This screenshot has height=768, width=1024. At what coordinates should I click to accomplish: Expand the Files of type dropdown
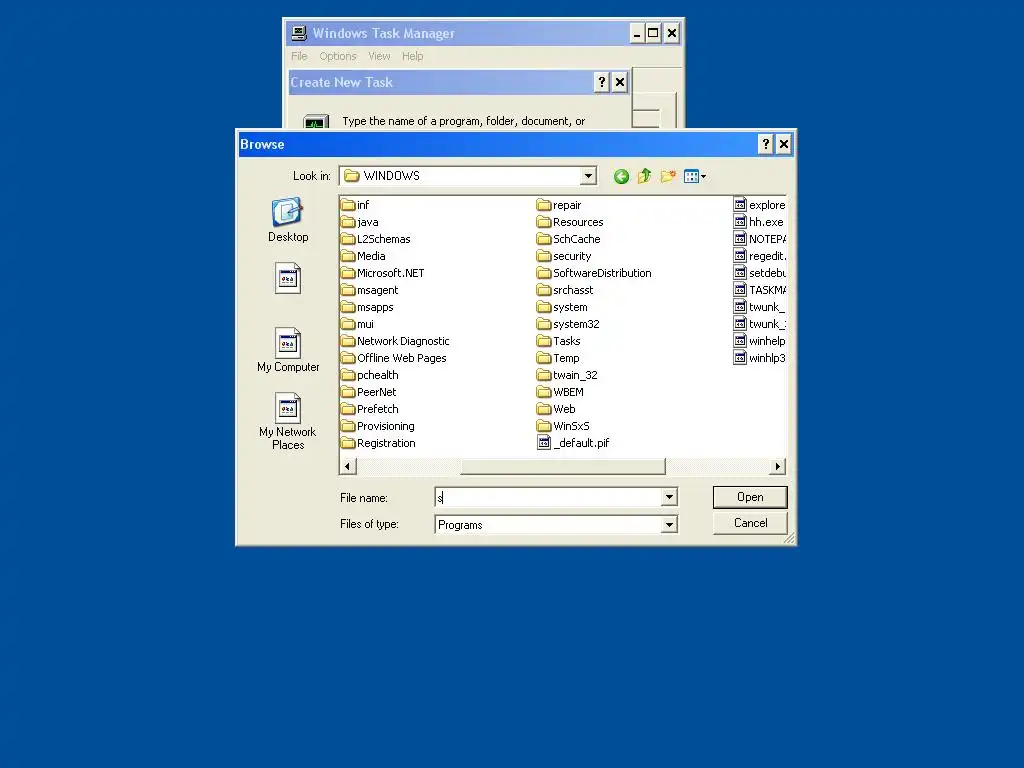pos(669,524)
